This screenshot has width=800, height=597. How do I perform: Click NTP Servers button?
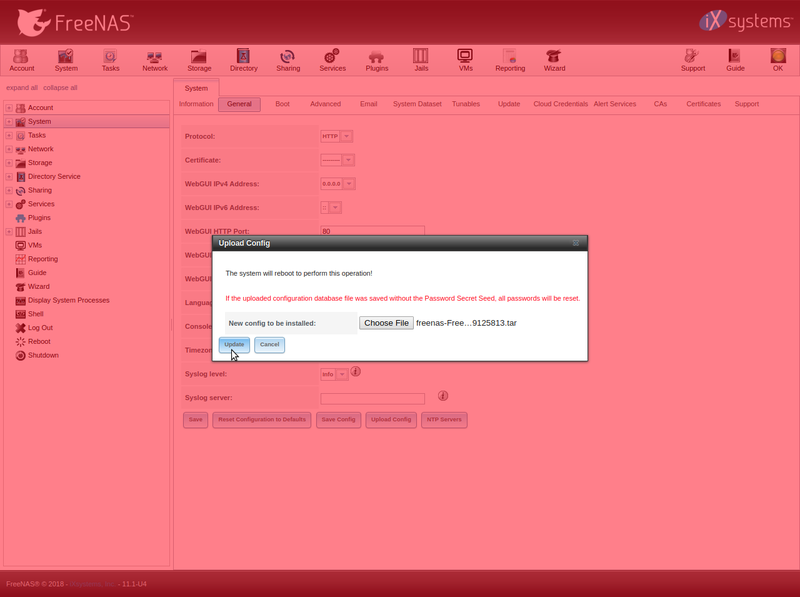click(444, 420)
